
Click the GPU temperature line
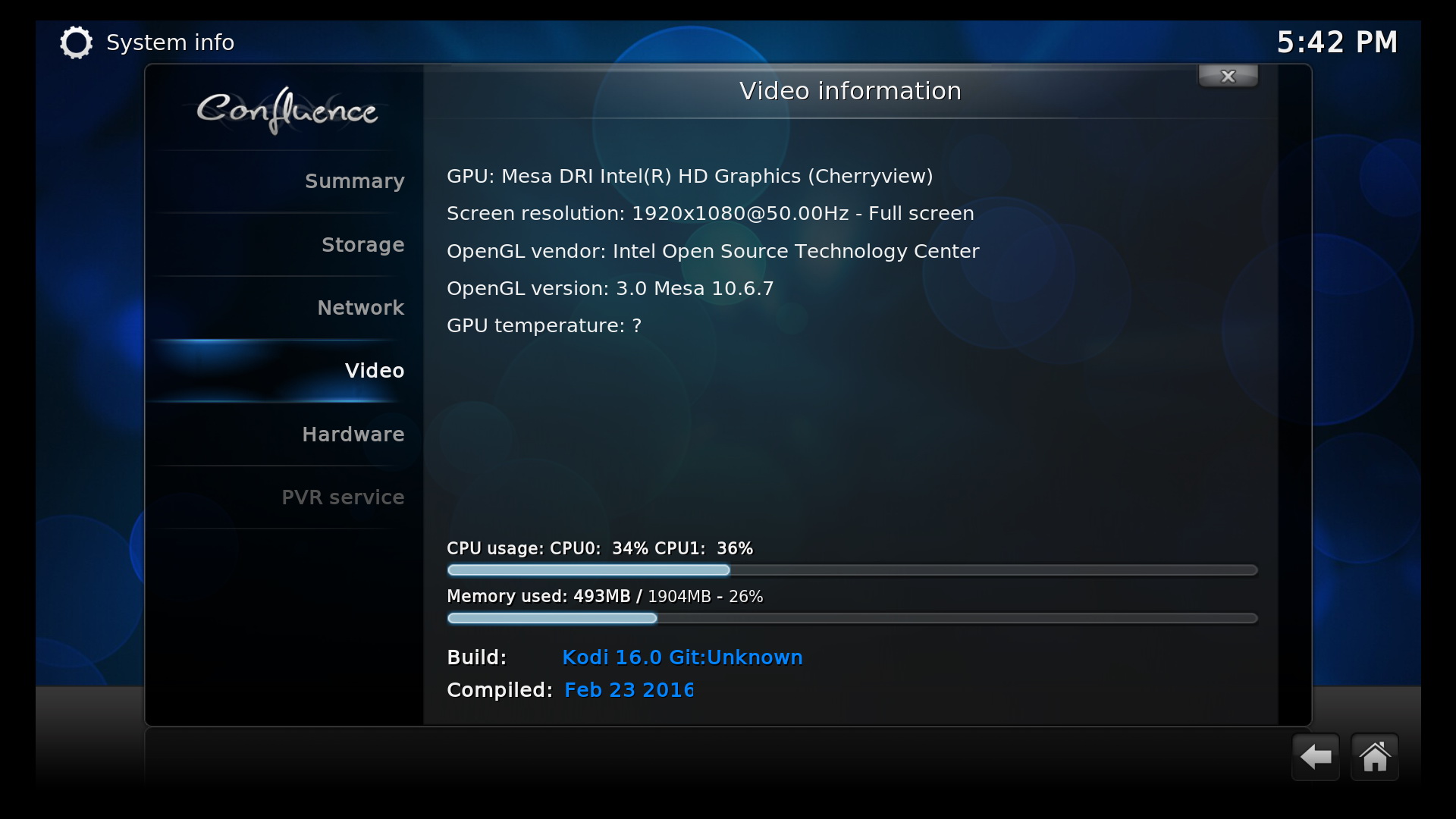(x=544, y=325)
